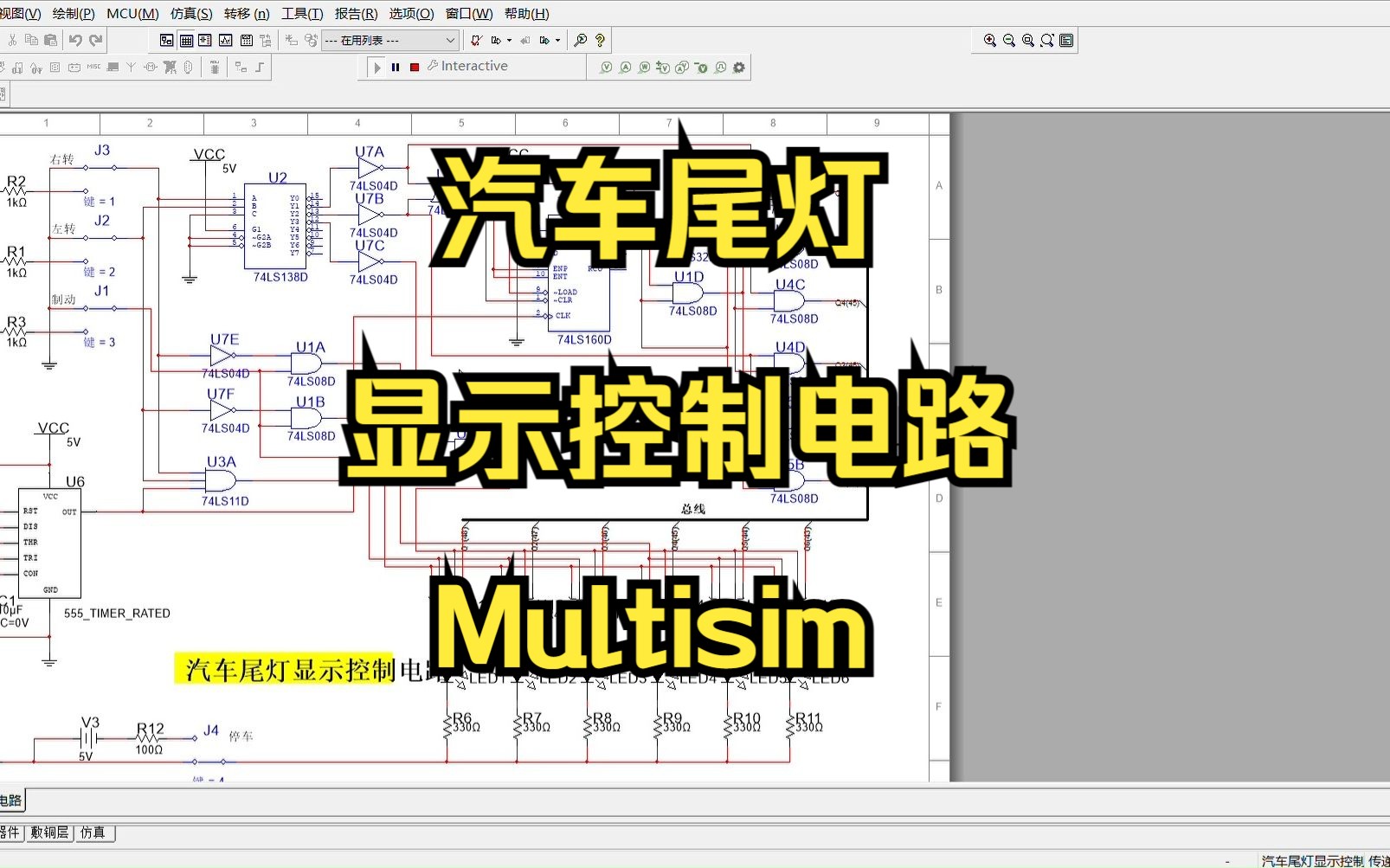Redo the last undone action
Screen dimensions: 1390x868
[x=95, y=40]
